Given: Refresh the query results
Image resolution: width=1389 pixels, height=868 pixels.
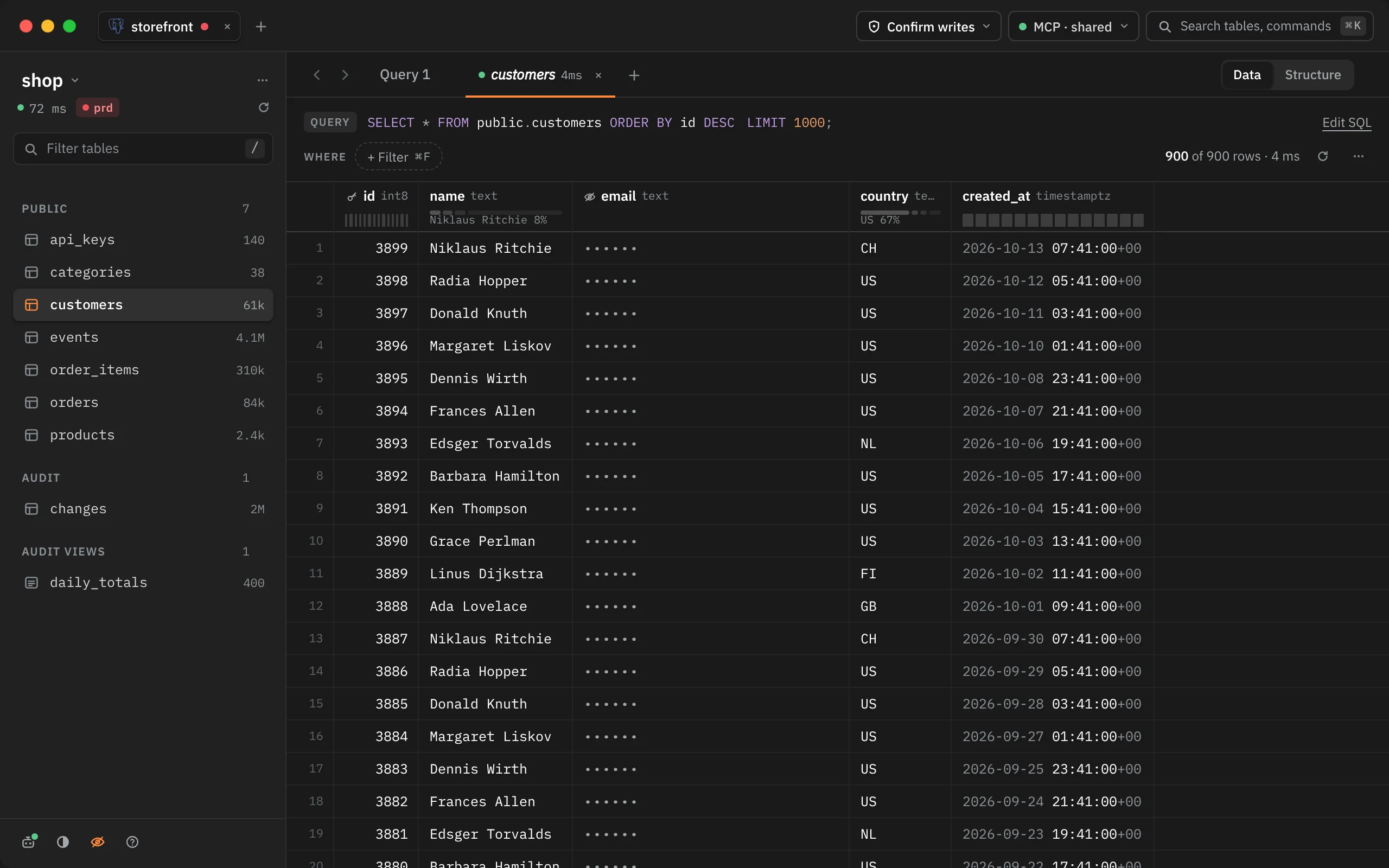Looking at the screenshot, I should pyautogui.click(x=1322, y=156).
